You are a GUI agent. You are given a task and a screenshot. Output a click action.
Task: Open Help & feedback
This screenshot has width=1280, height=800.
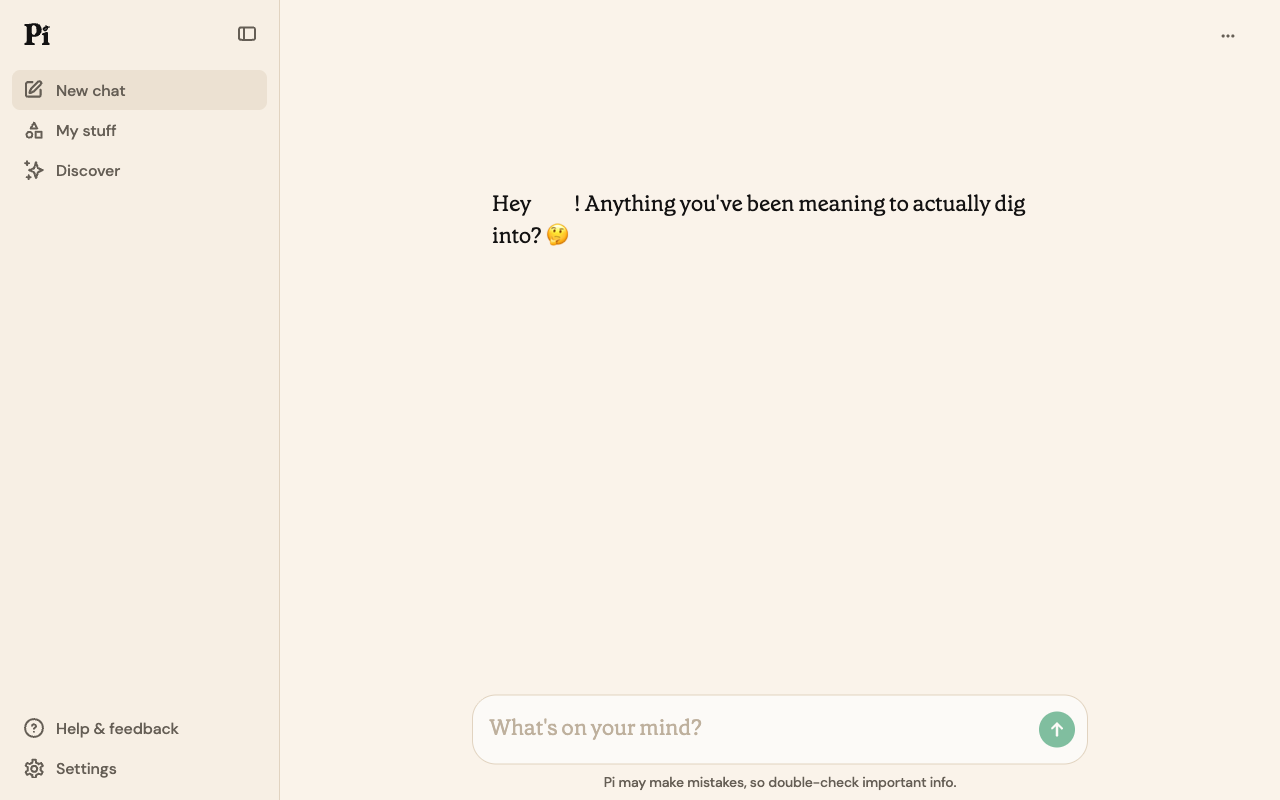coord(139,728)
